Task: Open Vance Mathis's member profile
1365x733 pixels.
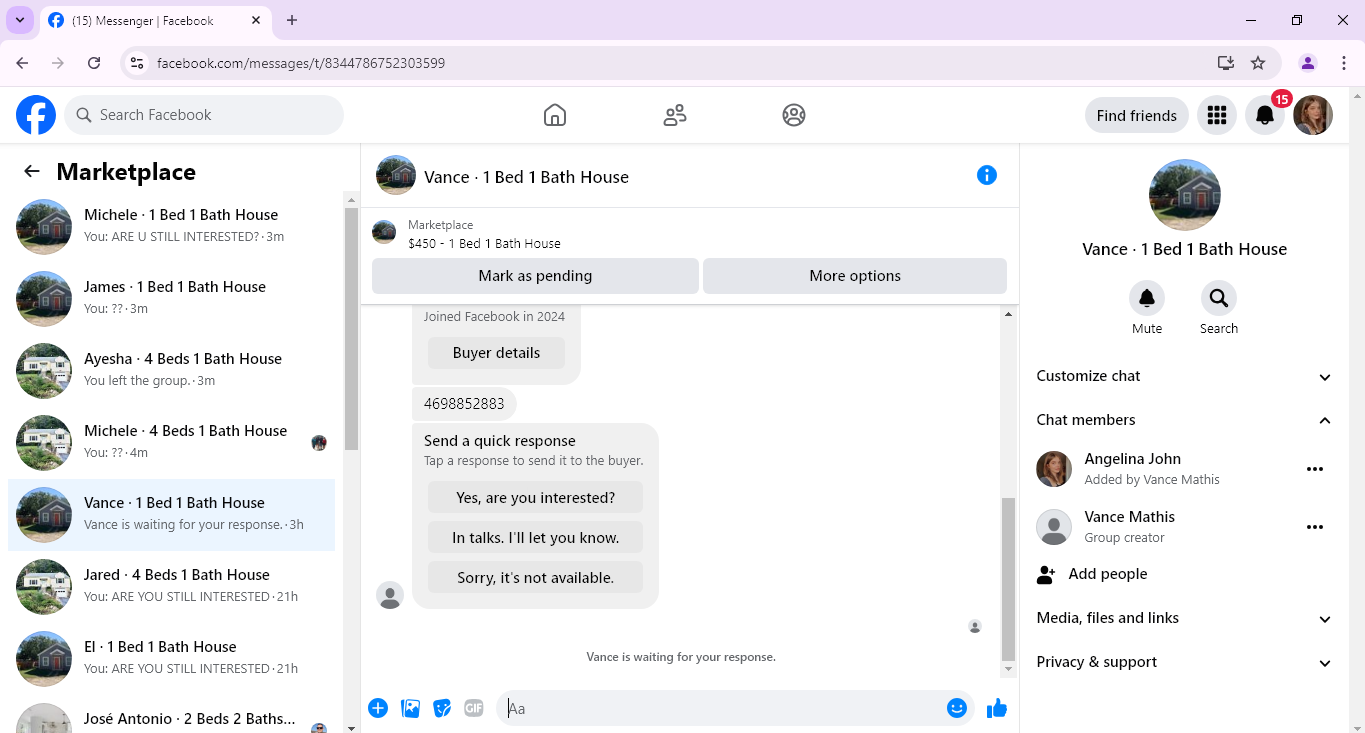Action: (x=1130, y=517)
